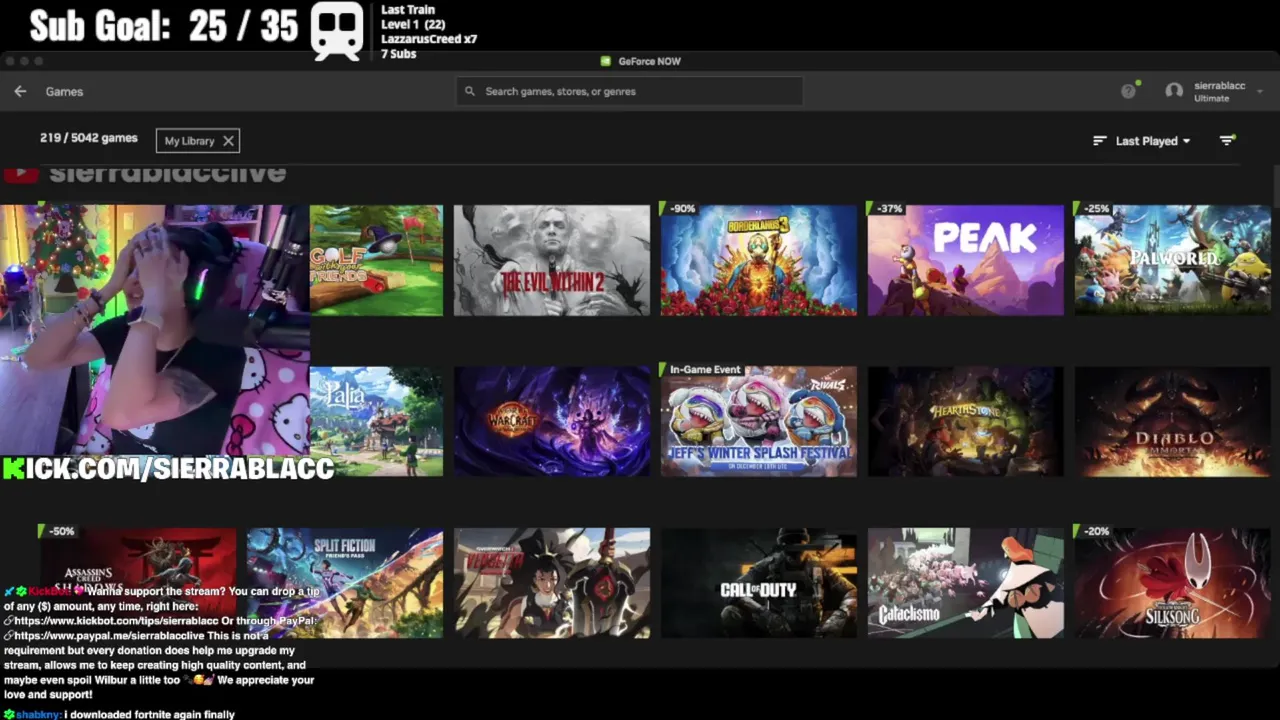1280x720 pixels.
Task: Click the sort lines icon beside Last Played
Action: 1100,141
